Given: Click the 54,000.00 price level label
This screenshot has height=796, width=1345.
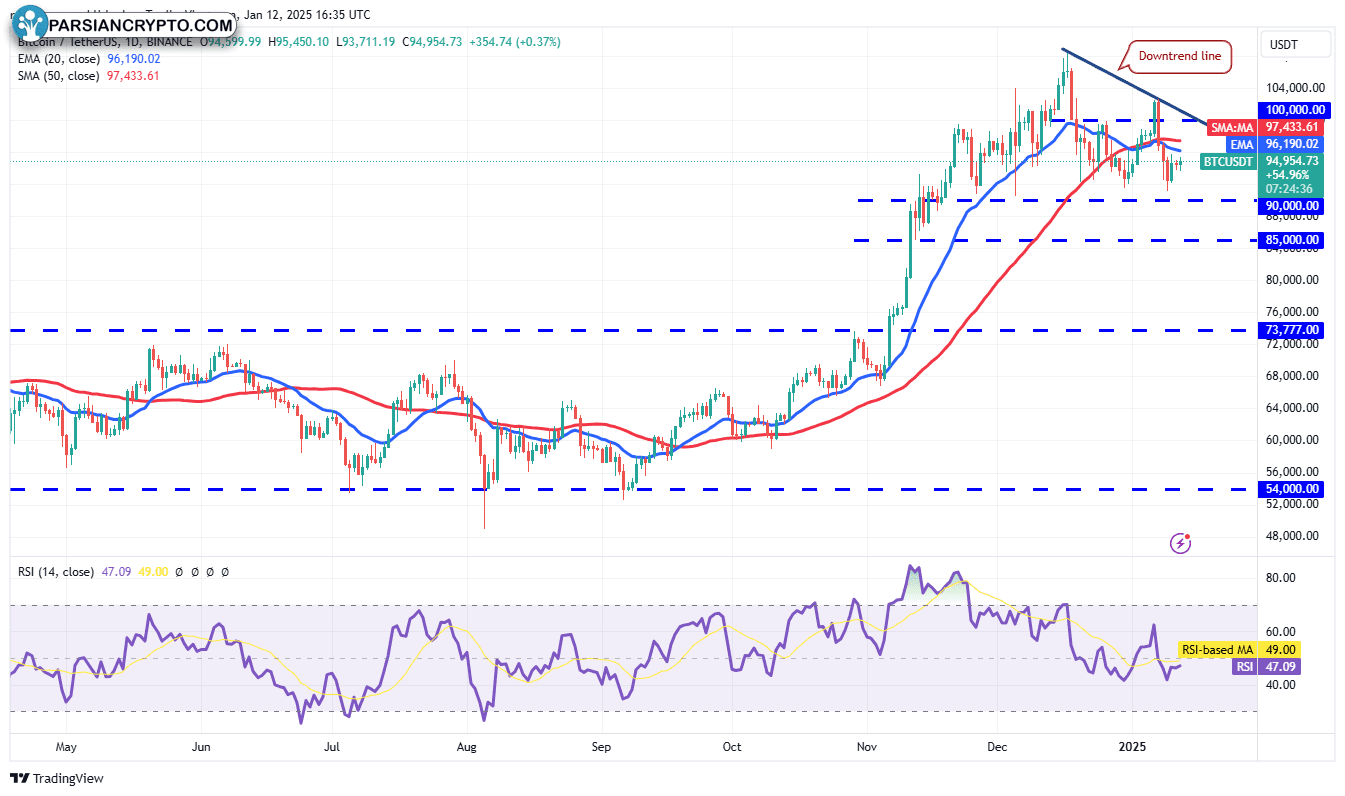Looking at the screenshot, I should point(1293,489).
